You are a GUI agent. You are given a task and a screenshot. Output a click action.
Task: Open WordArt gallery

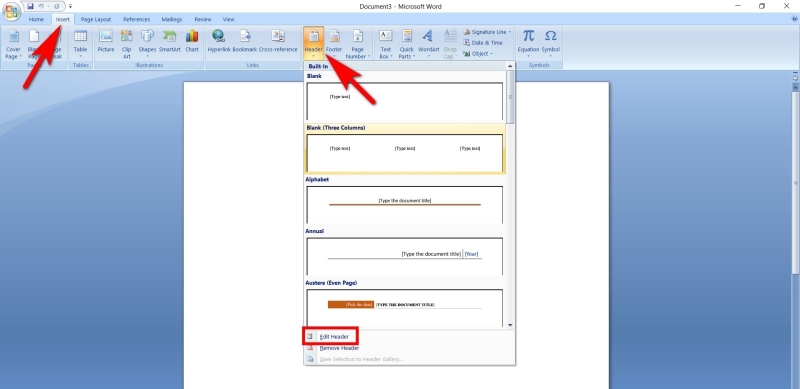pyautogui.click(x=429, y=44)
